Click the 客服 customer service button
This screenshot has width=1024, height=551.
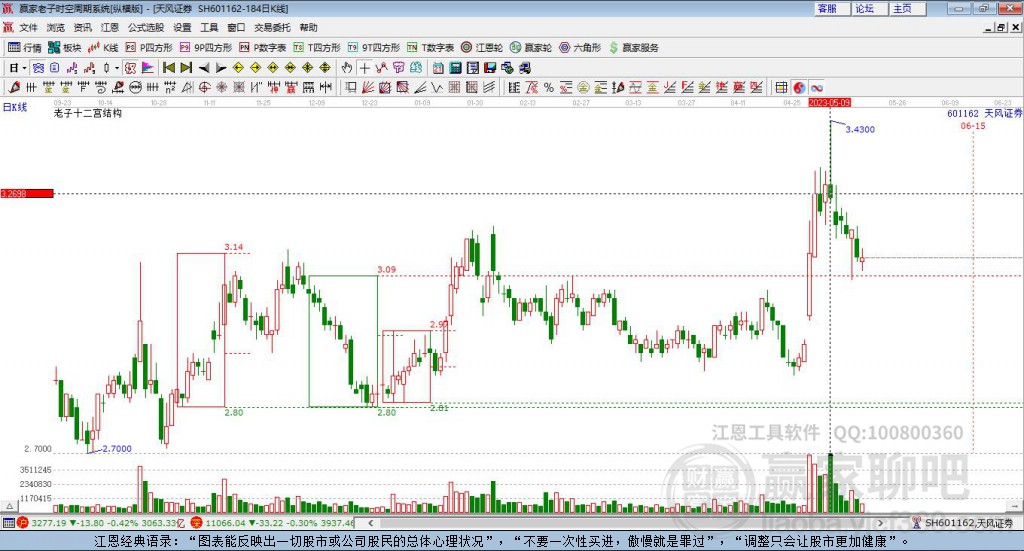coord(832,8)
